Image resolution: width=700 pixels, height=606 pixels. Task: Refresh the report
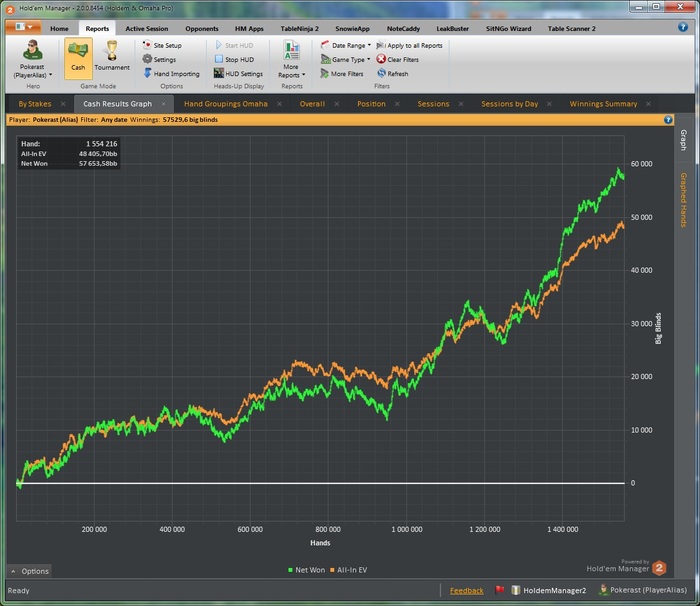(392, 74)
